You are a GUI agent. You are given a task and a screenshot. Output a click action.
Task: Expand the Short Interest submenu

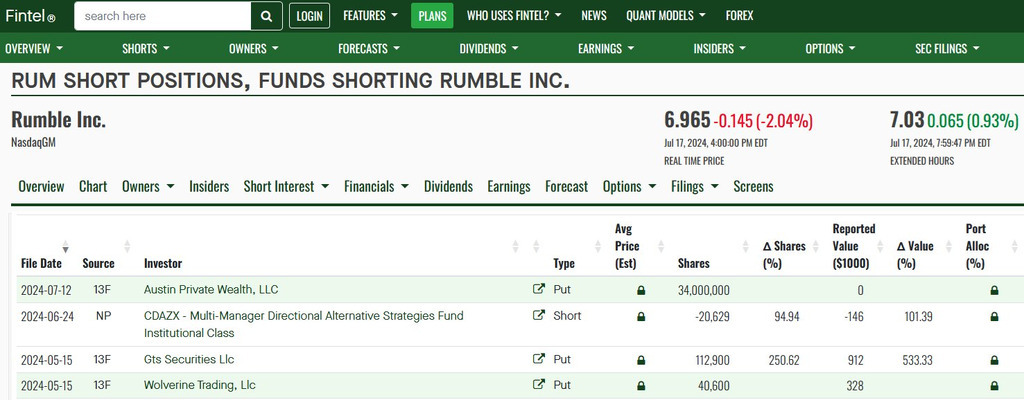pos(286,186)
